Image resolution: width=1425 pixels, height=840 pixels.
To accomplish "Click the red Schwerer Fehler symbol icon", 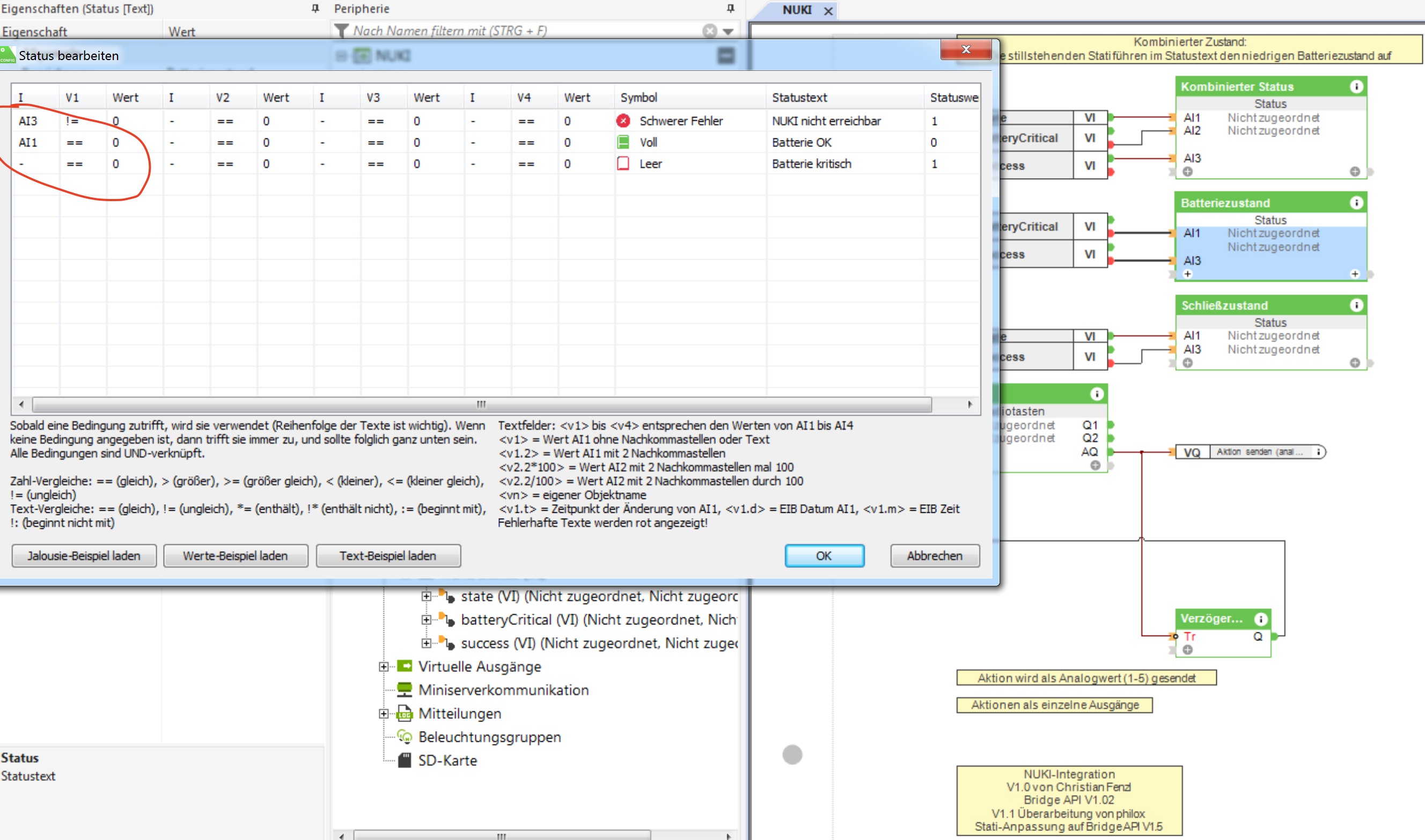I will tap(623, 121).
